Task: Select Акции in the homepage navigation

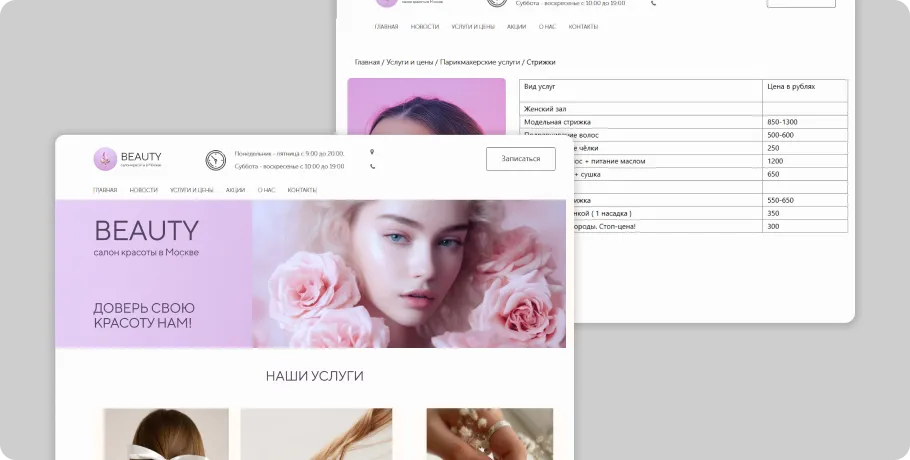Action: [x=235, y=190]
